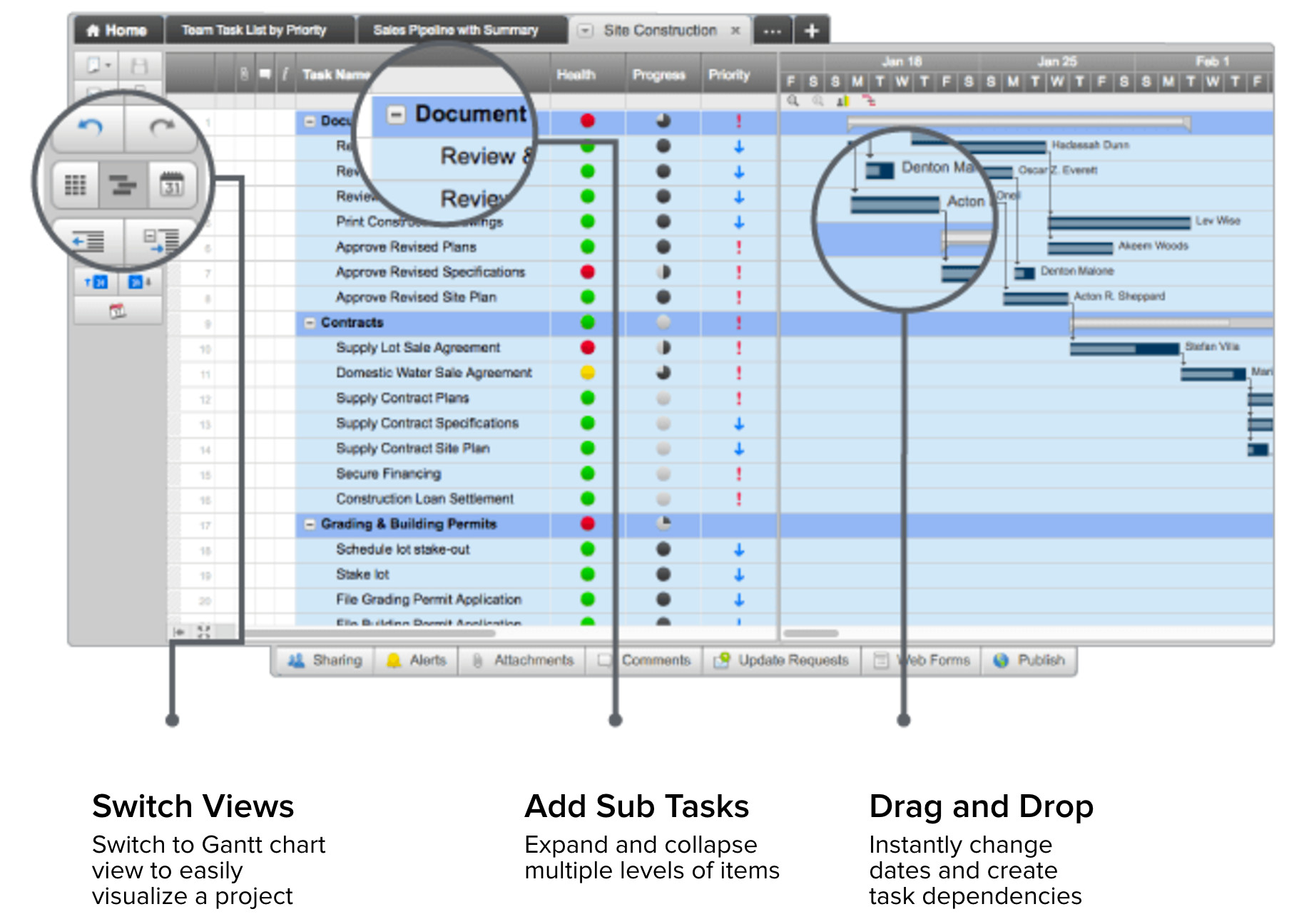Click the Gantt zoom in magnifier
The image size is (1294, 924).
pyautogui.click(x=793, y=101)
